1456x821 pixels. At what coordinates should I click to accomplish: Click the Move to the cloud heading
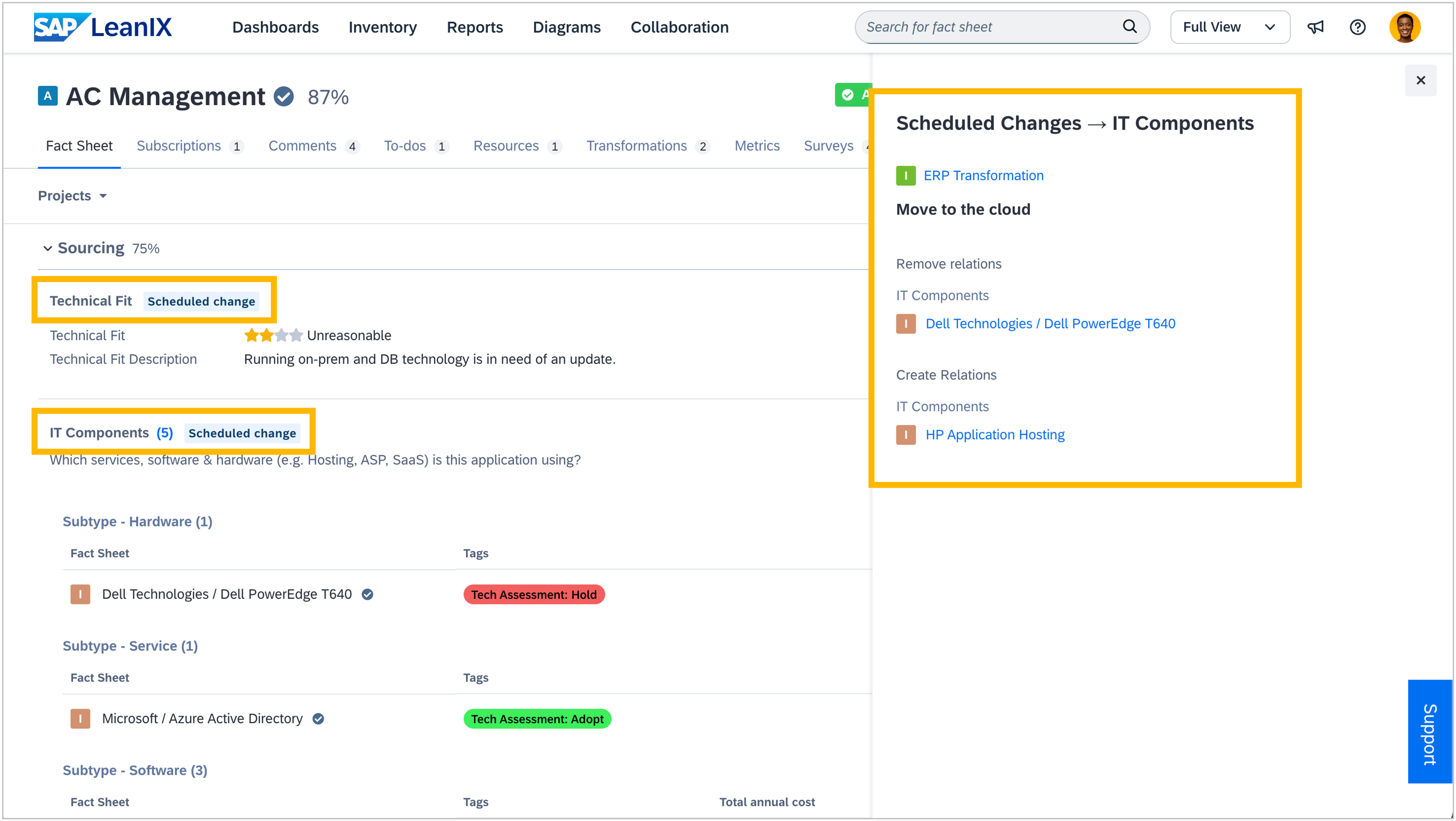pos(963,210)
